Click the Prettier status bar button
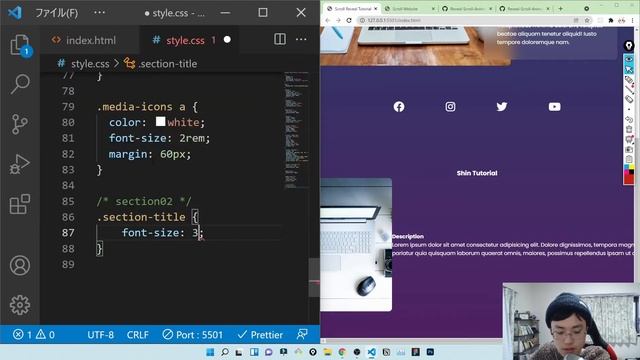 tap(260, 335)
